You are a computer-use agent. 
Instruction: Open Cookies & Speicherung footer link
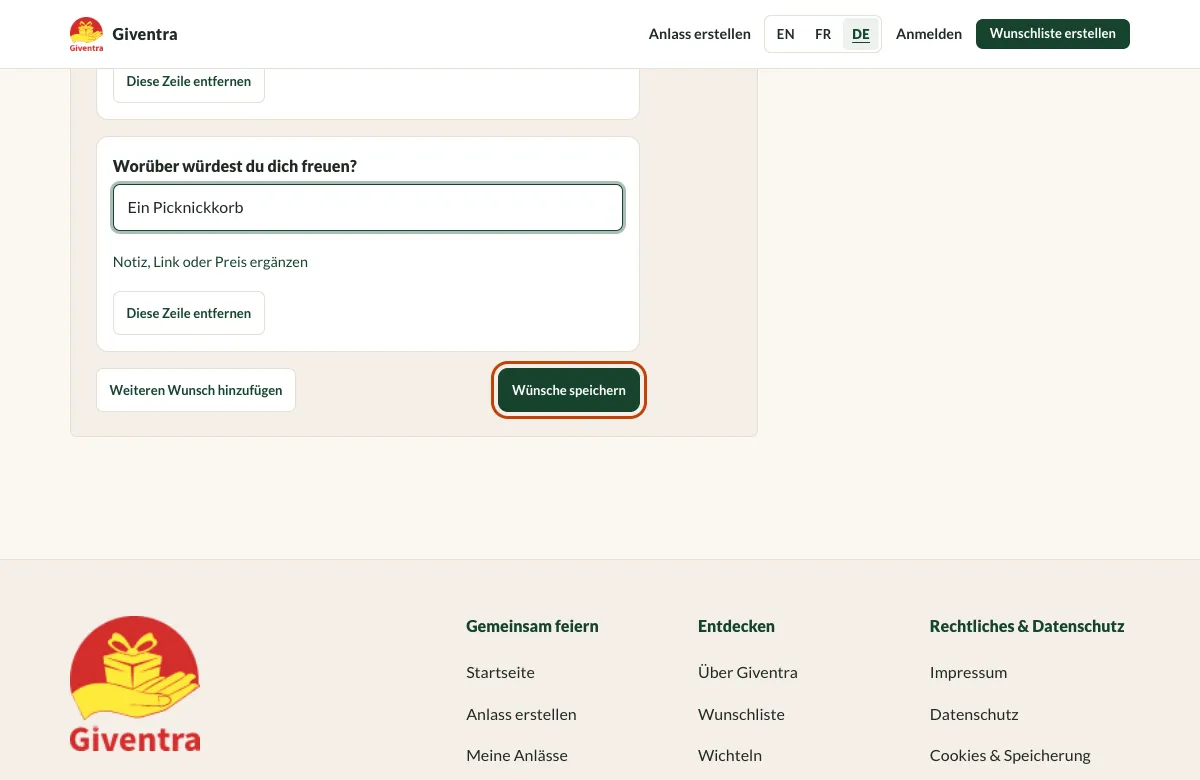click(1010, 755)
